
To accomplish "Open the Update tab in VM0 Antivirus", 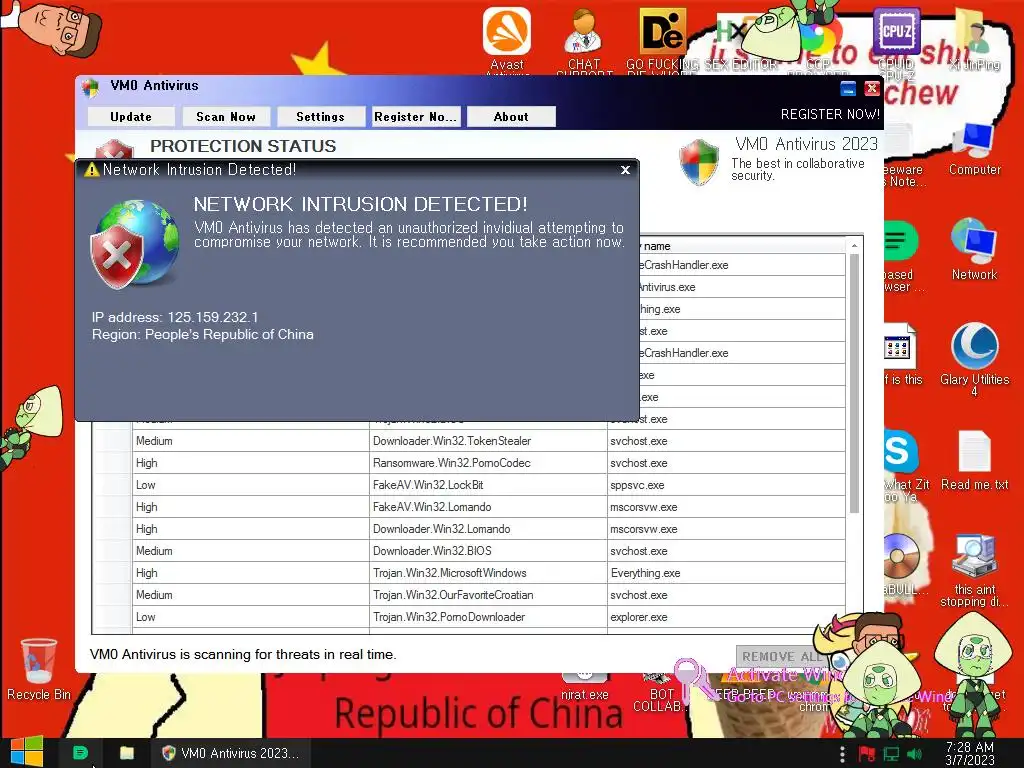I will coord(131,117).
